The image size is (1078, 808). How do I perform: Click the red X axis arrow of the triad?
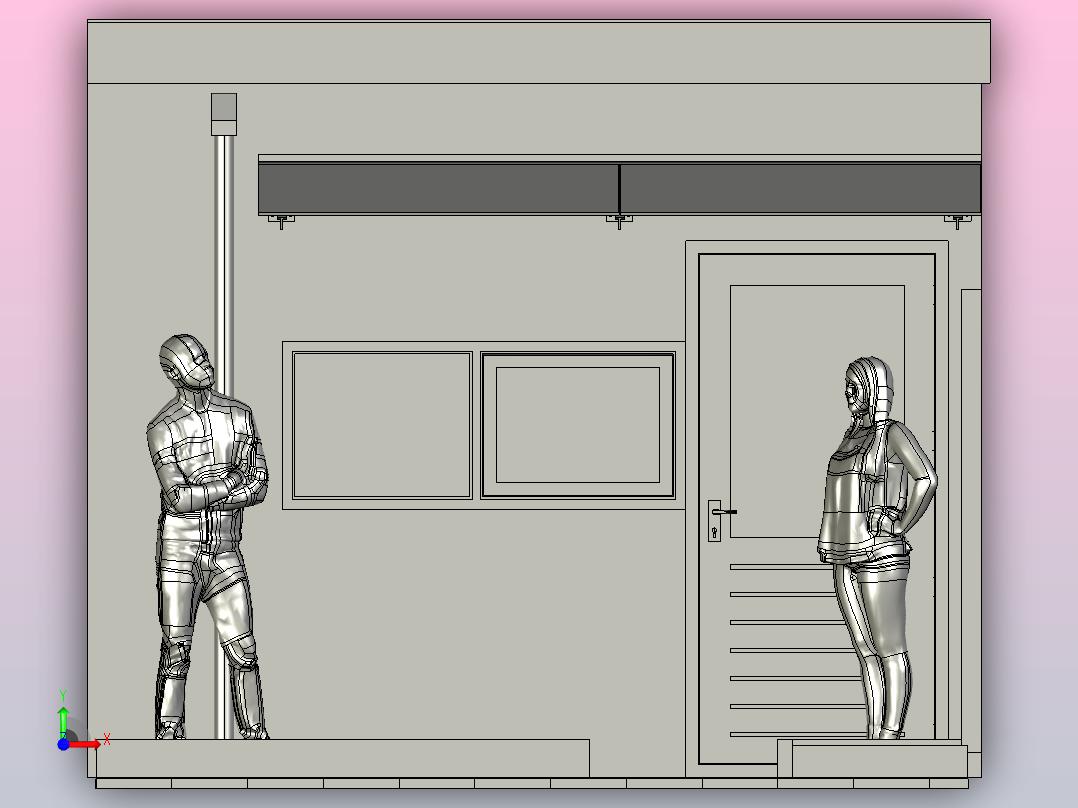click(86, 745)
